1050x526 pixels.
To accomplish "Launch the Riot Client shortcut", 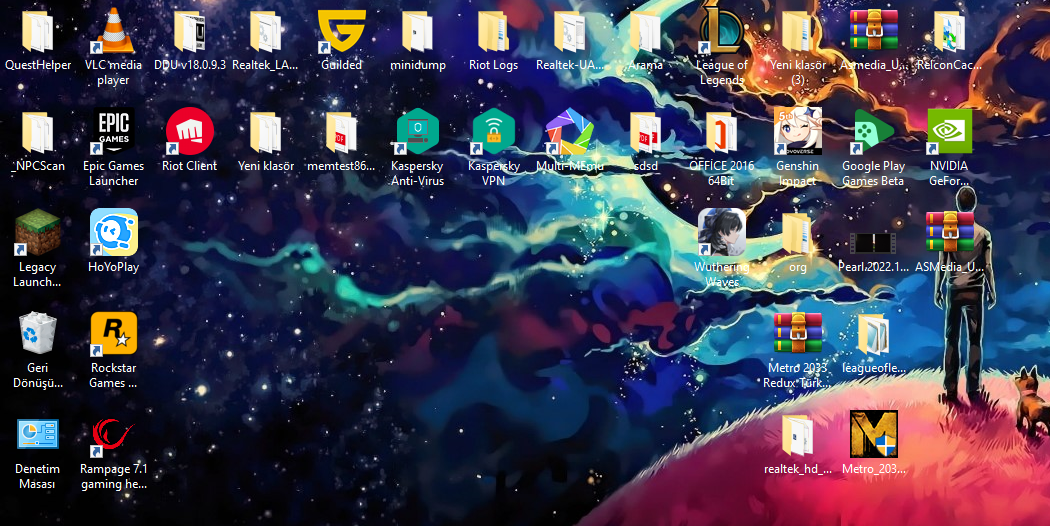I will tap(190, 131).
